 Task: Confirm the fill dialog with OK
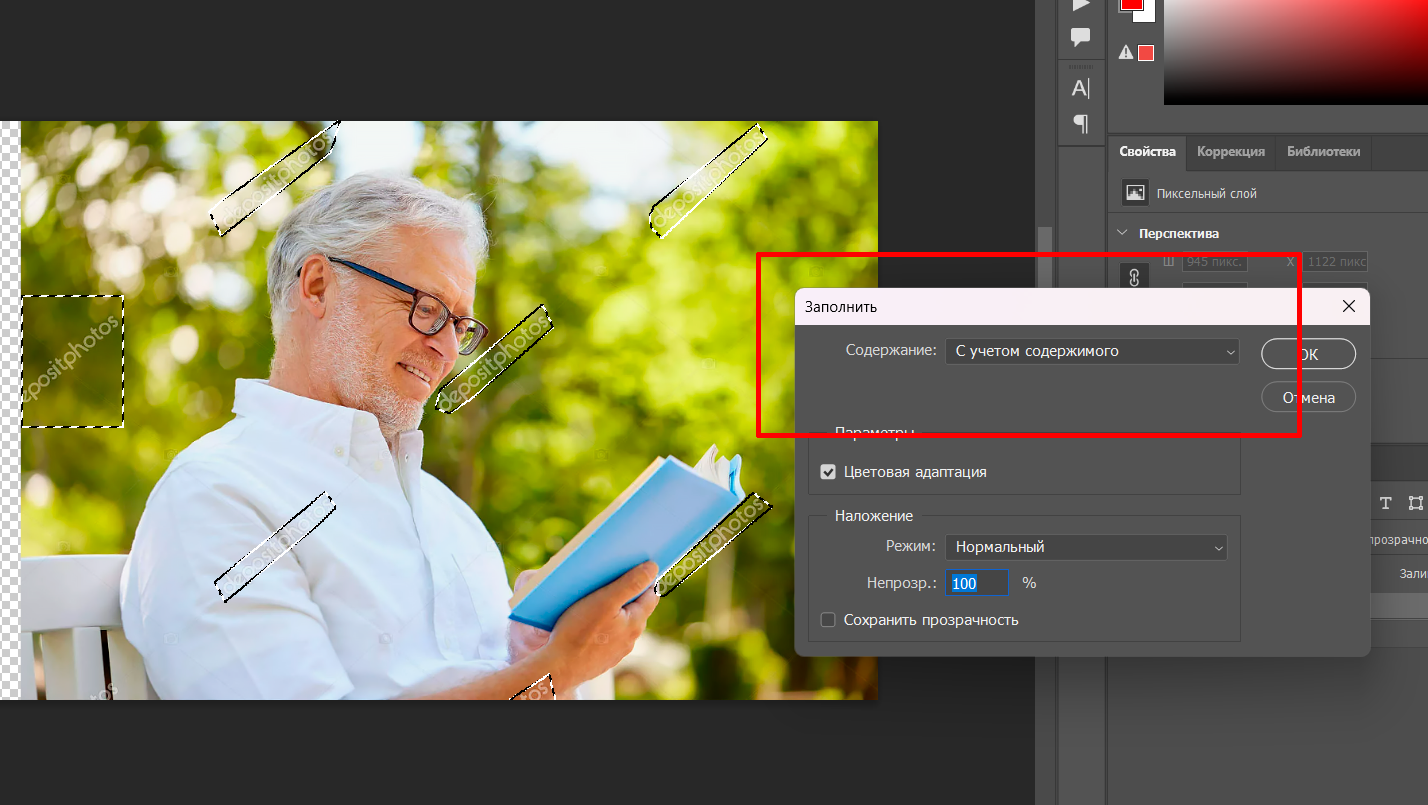point(1308,354)
